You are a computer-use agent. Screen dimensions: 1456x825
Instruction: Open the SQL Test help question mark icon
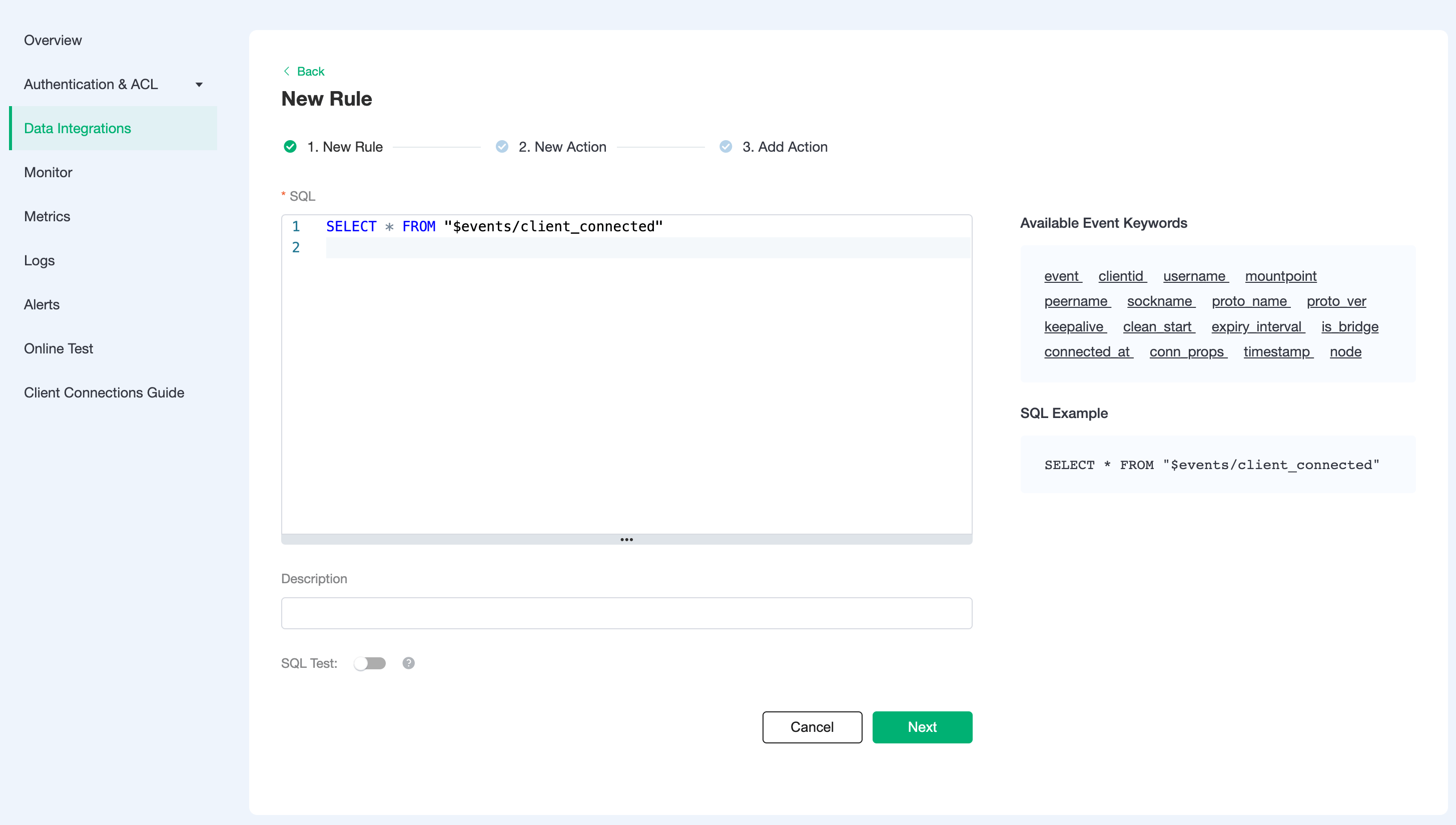tap(408, 662)
